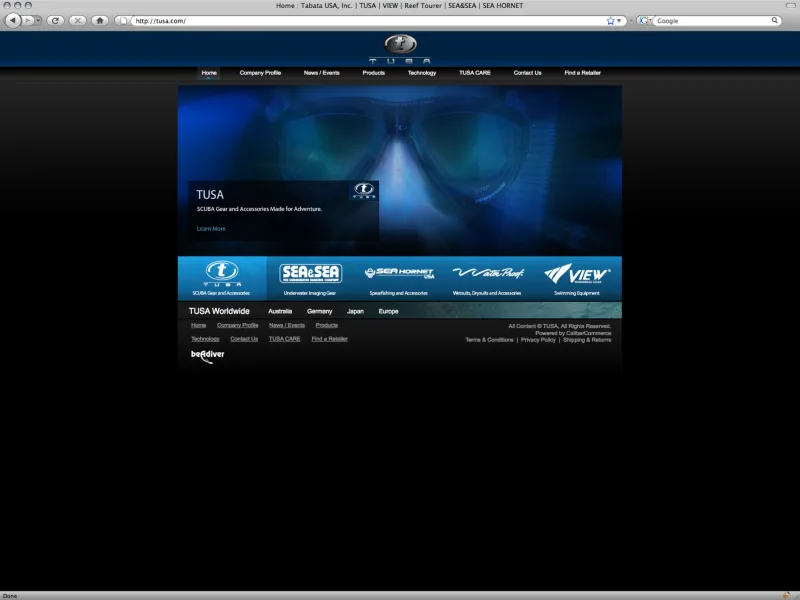The image size is (800, 600).
Task: Open the dropdown arrow next to bookmark star
Action: click(619, 21)
